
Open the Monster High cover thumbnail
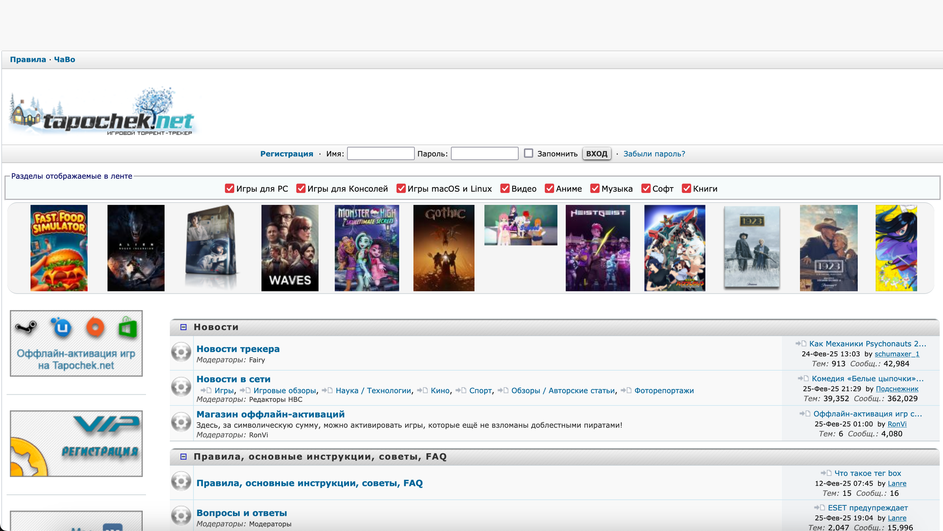[x=367, y=248]
